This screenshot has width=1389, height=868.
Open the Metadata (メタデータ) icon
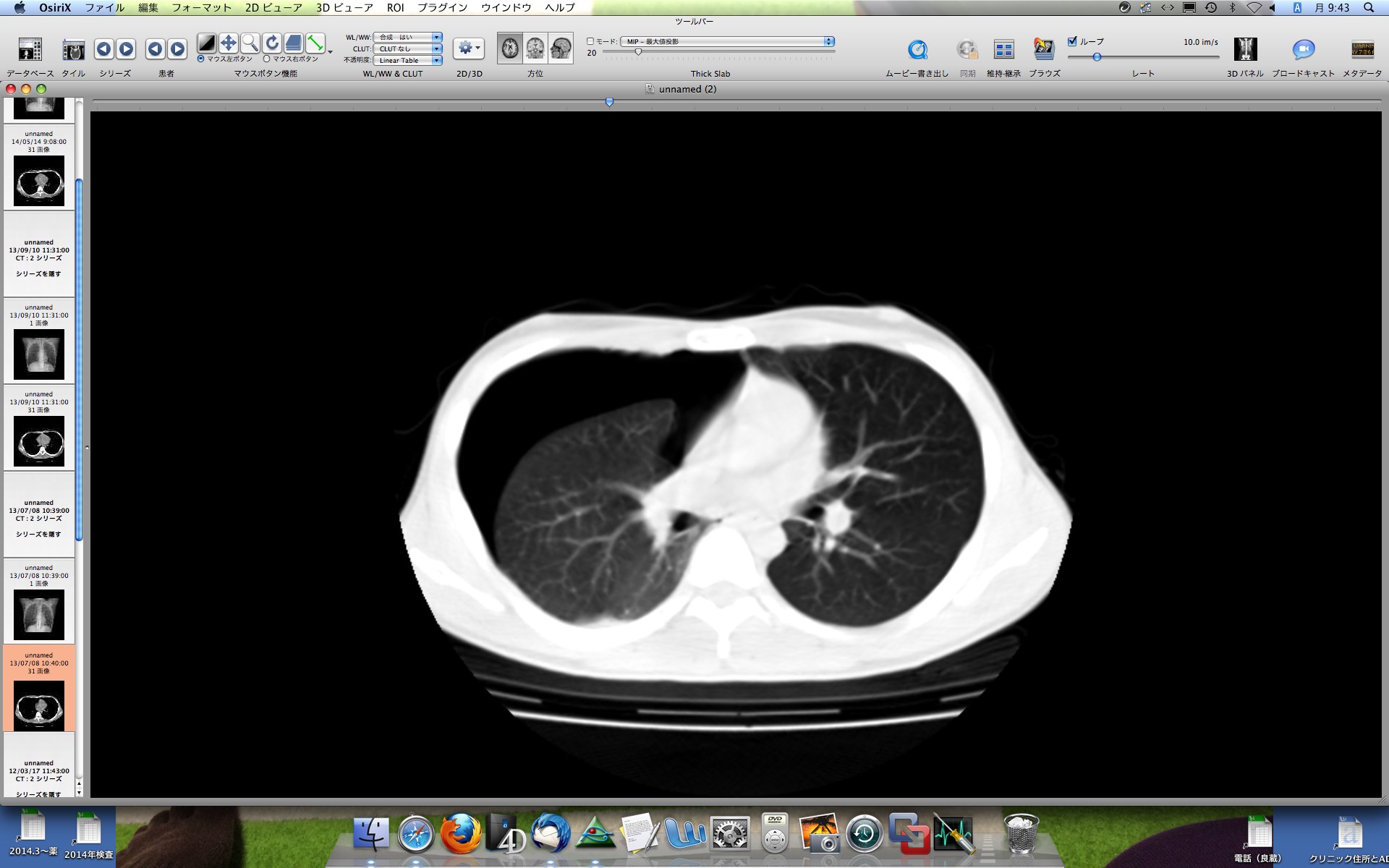pos(1362,49)
